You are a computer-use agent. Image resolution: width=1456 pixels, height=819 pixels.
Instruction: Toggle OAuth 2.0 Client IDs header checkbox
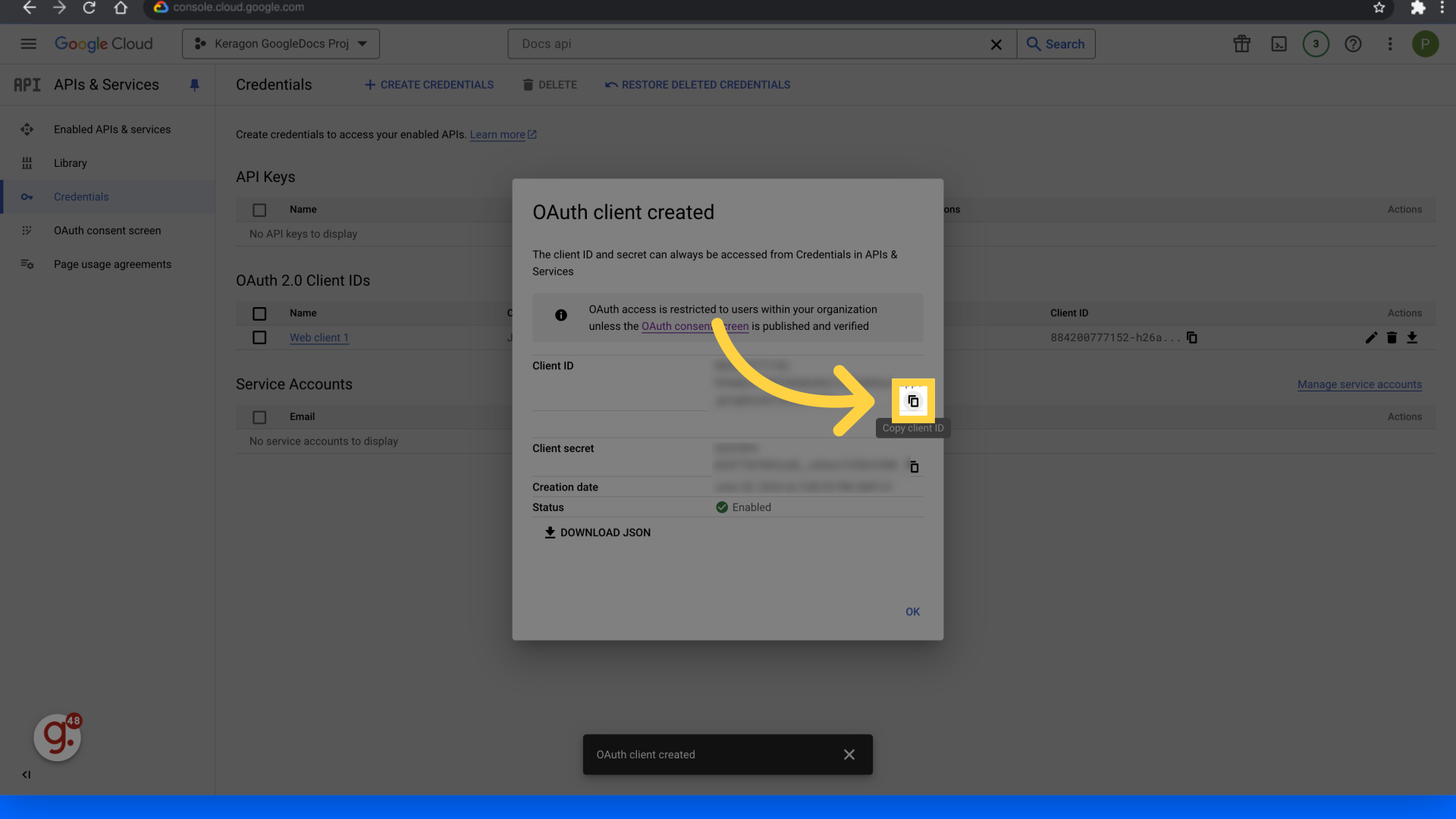[259, 313]
